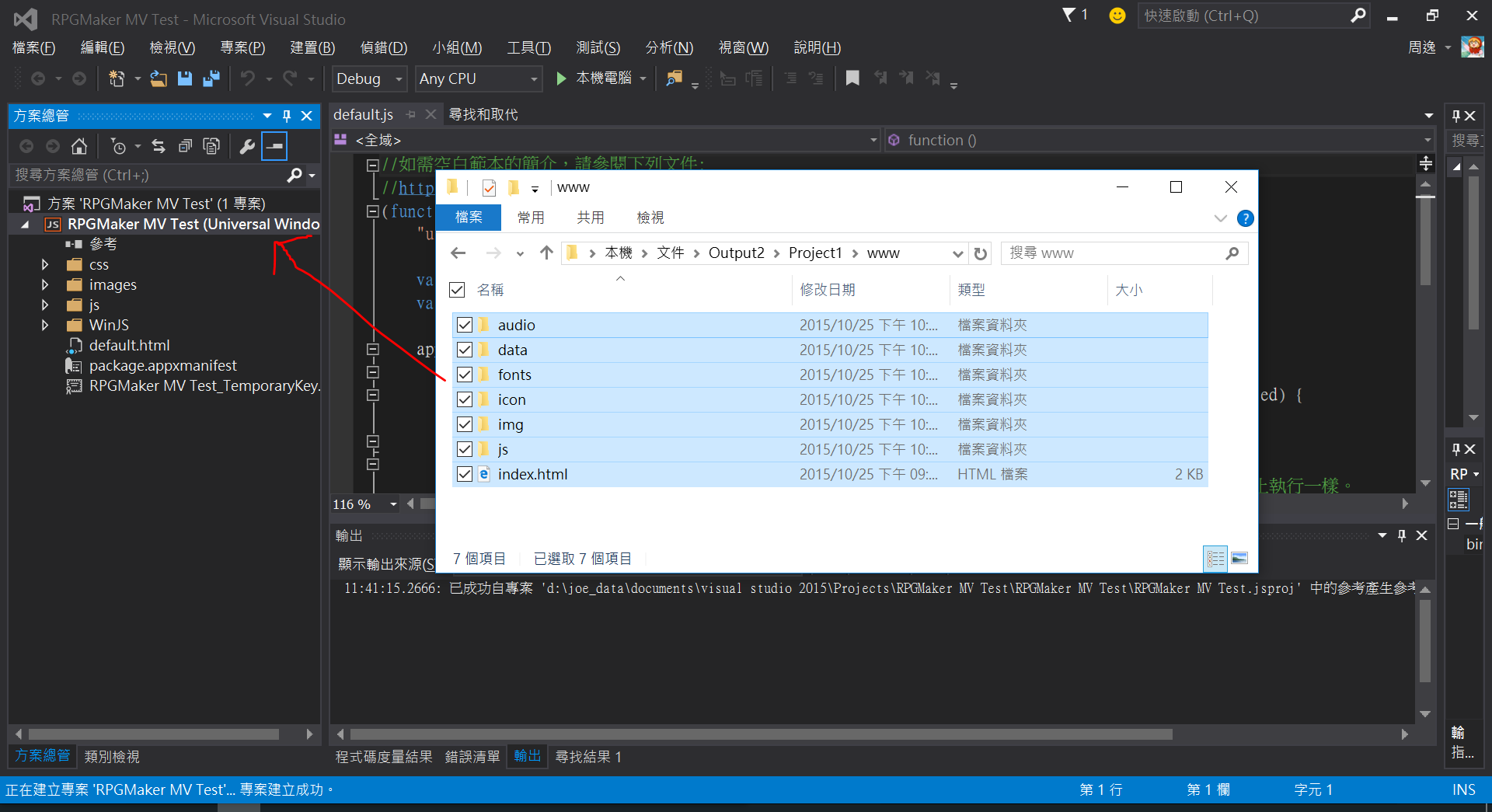Expand the images folder in Solution Explorer
The width and height of the screenshot is (1492, 812).
pyautogui.click(x=45, y=285)
